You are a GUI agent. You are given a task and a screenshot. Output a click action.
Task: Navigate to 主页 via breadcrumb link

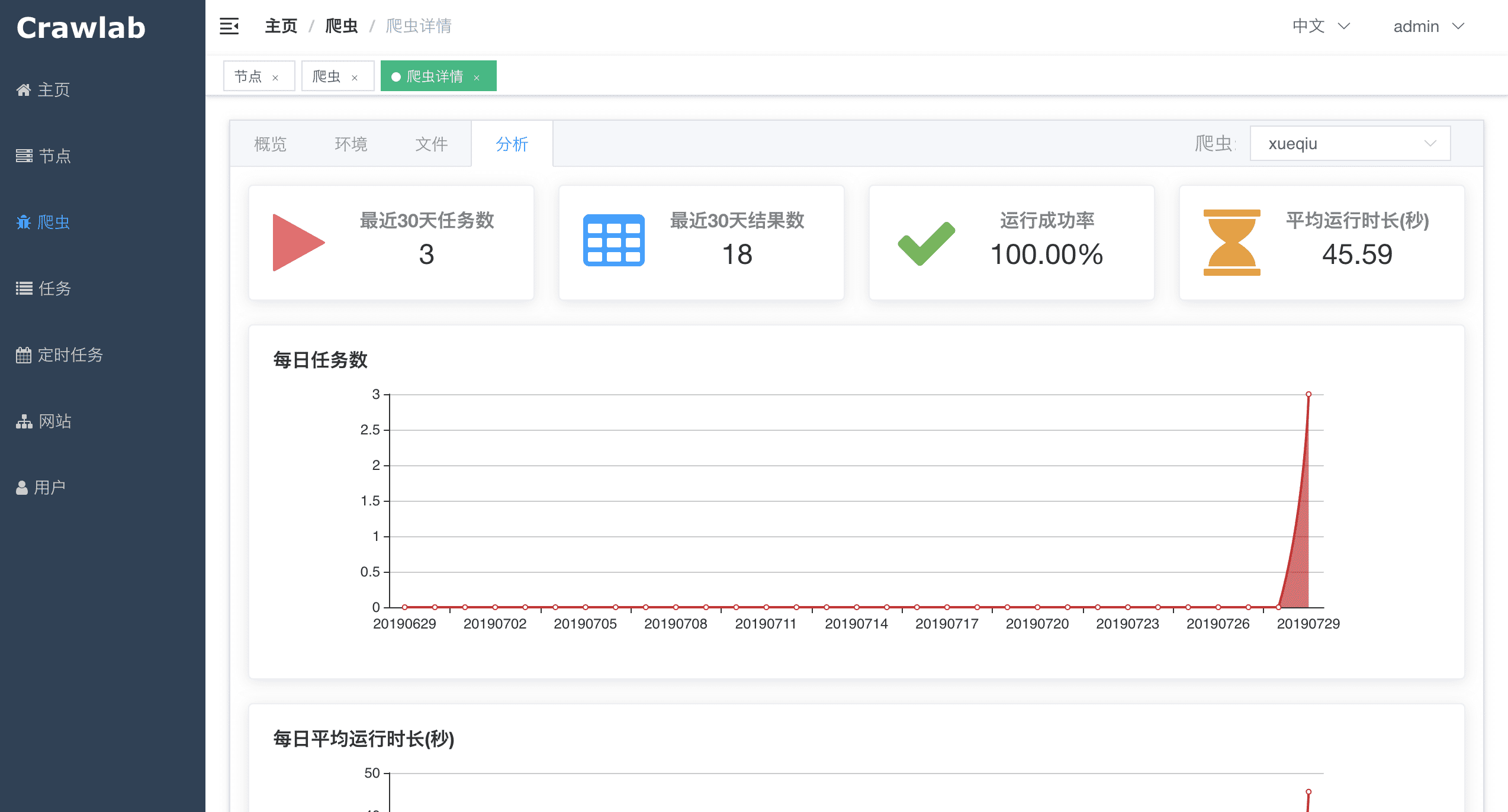pyautogui.click(x=281, y=26)
